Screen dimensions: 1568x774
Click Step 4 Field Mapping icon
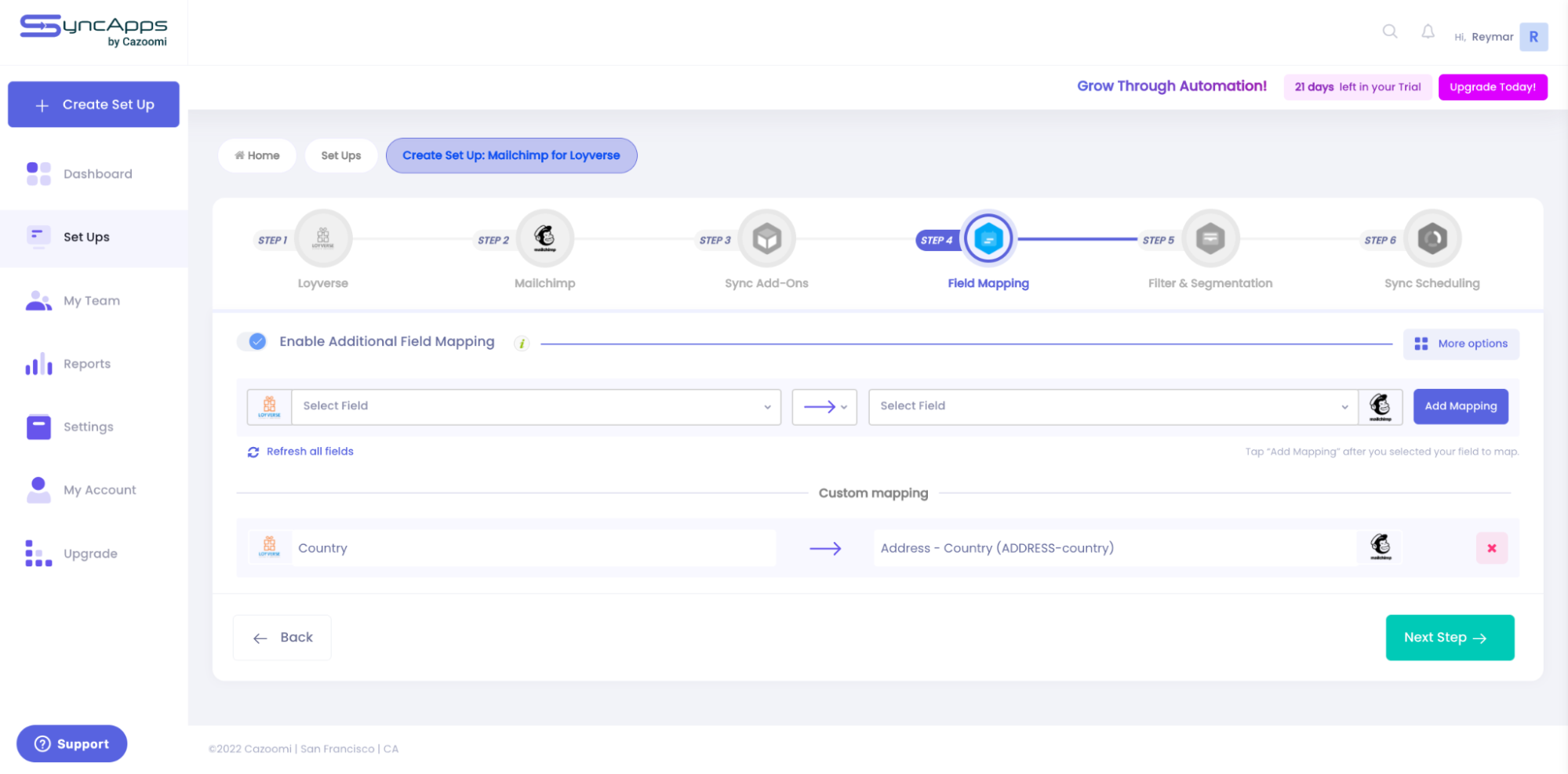(988, 238)
